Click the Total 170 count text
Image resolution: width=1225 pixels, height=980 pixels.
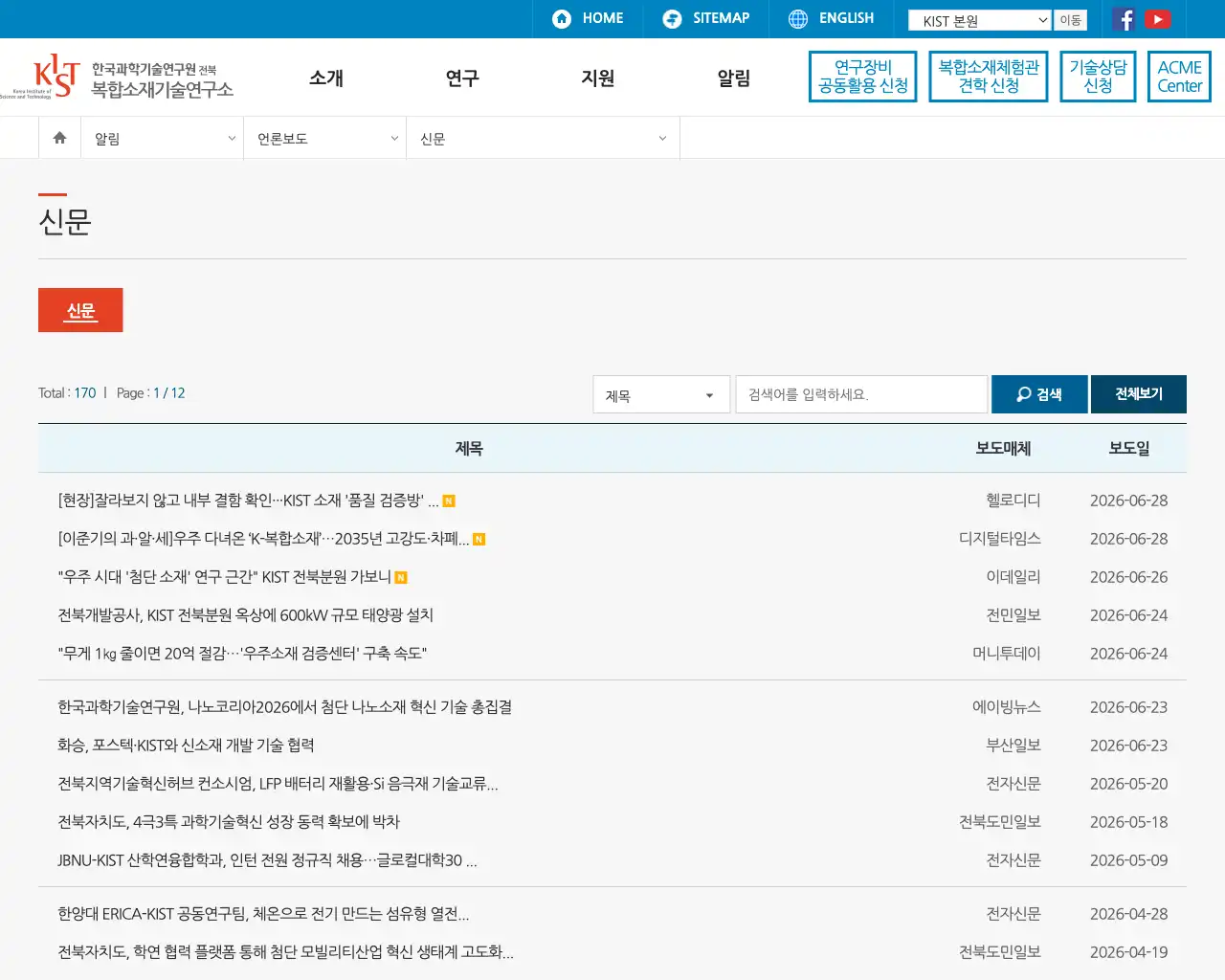(67, 393)
